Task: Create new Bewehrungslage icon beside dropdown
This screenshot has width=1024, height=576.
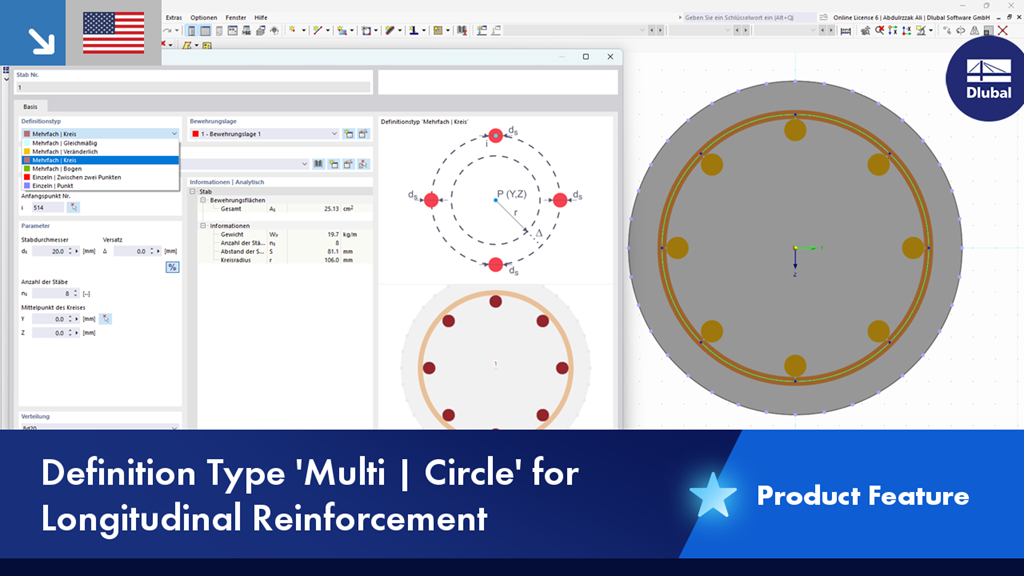Action: tap(349, 134)
